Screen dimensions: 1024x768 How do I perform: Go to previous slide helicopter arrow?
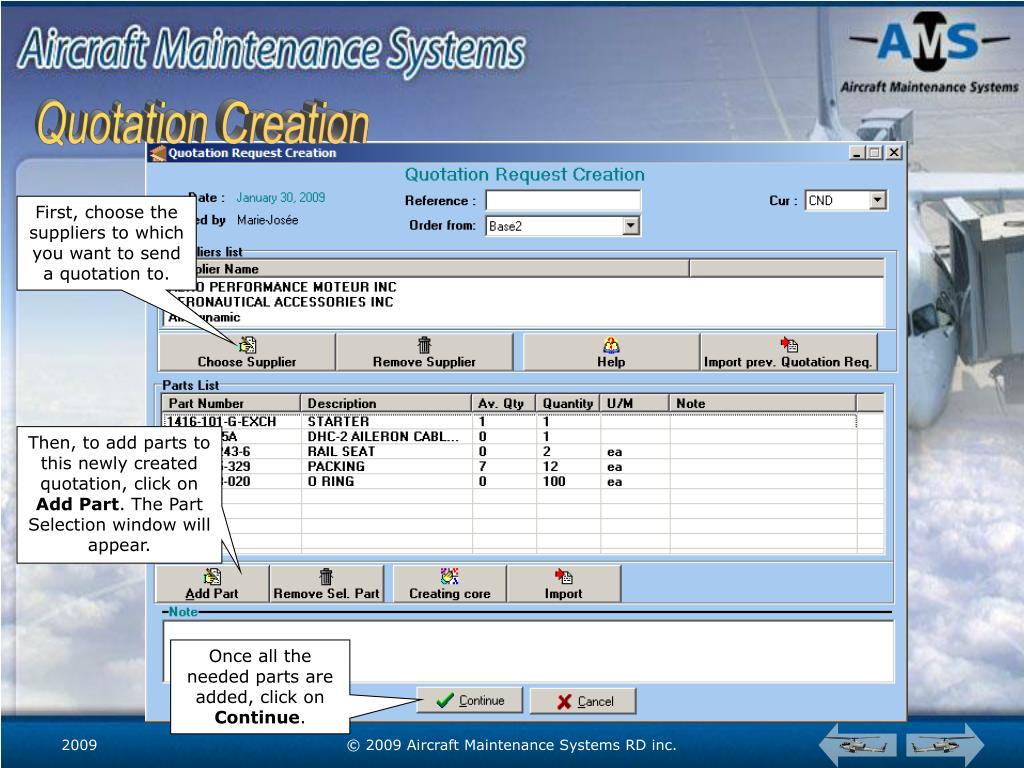pyautogui.click(x=858, y=744)
